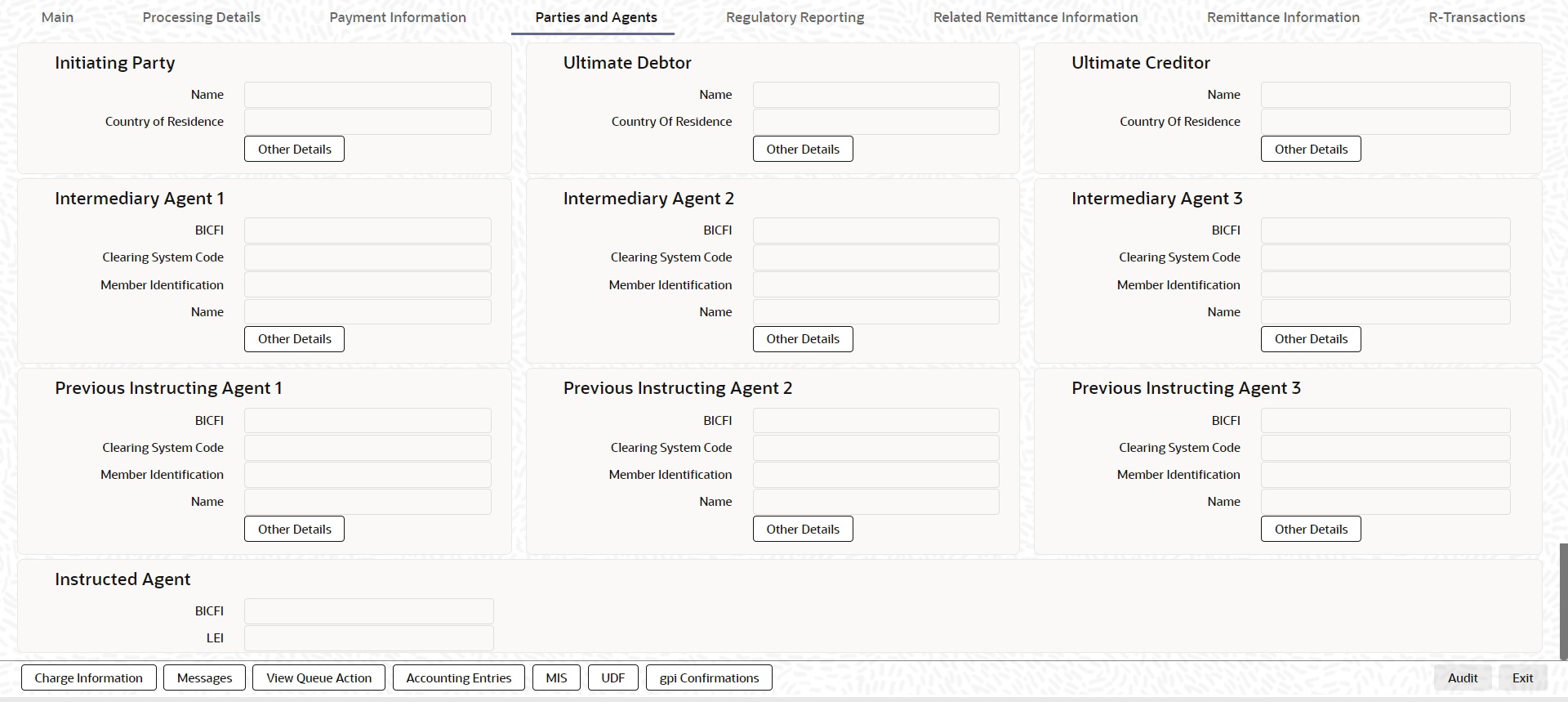Click Previous Instructing Agent 1 Name field
The width and height of the screenshot is (1568, 702).
pyautogui.click(x=367, y=502)
